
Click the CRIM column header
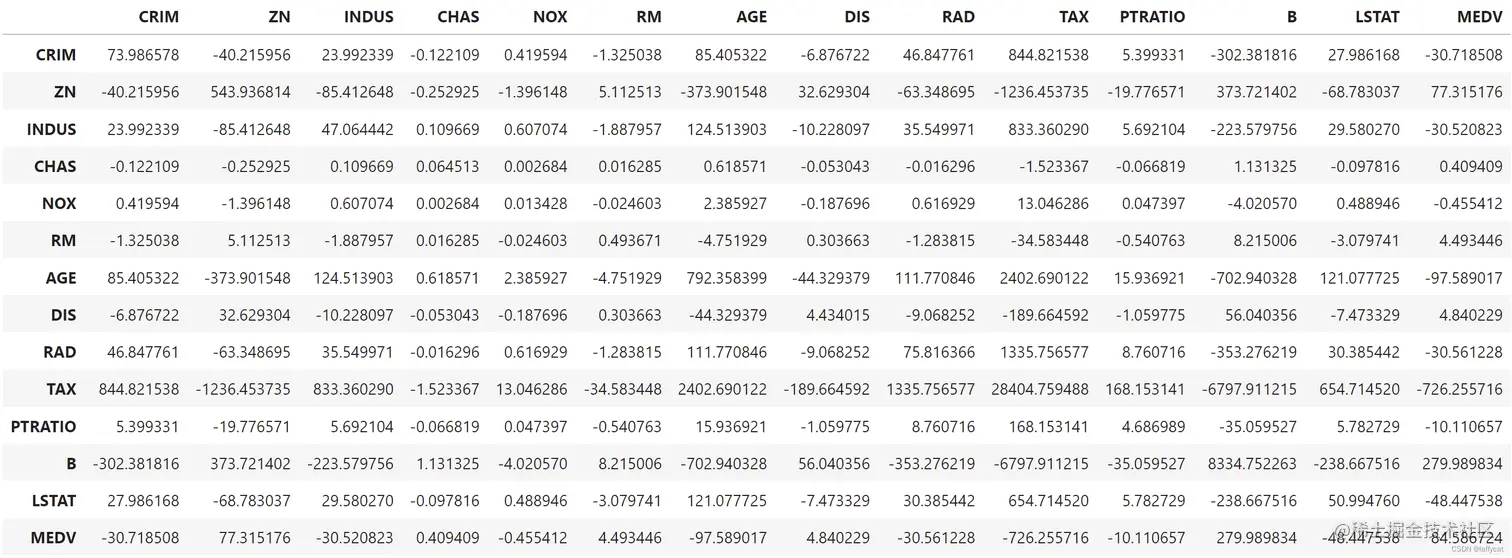(x=159, y=17)
